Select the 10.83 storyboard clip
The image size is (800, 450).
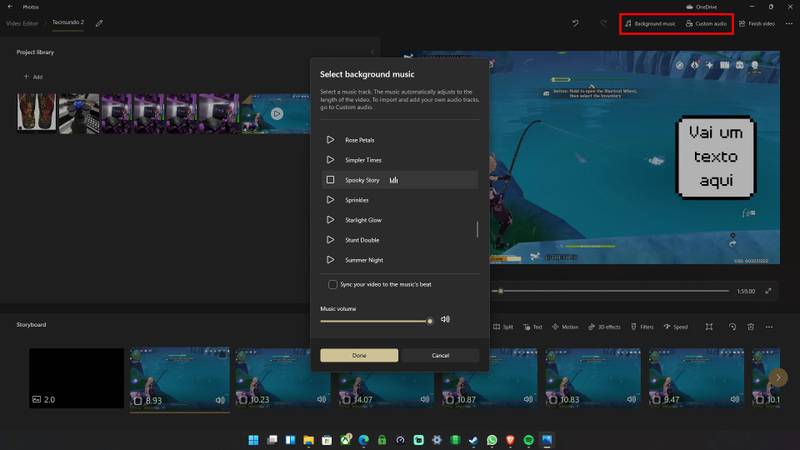point(593,378)
